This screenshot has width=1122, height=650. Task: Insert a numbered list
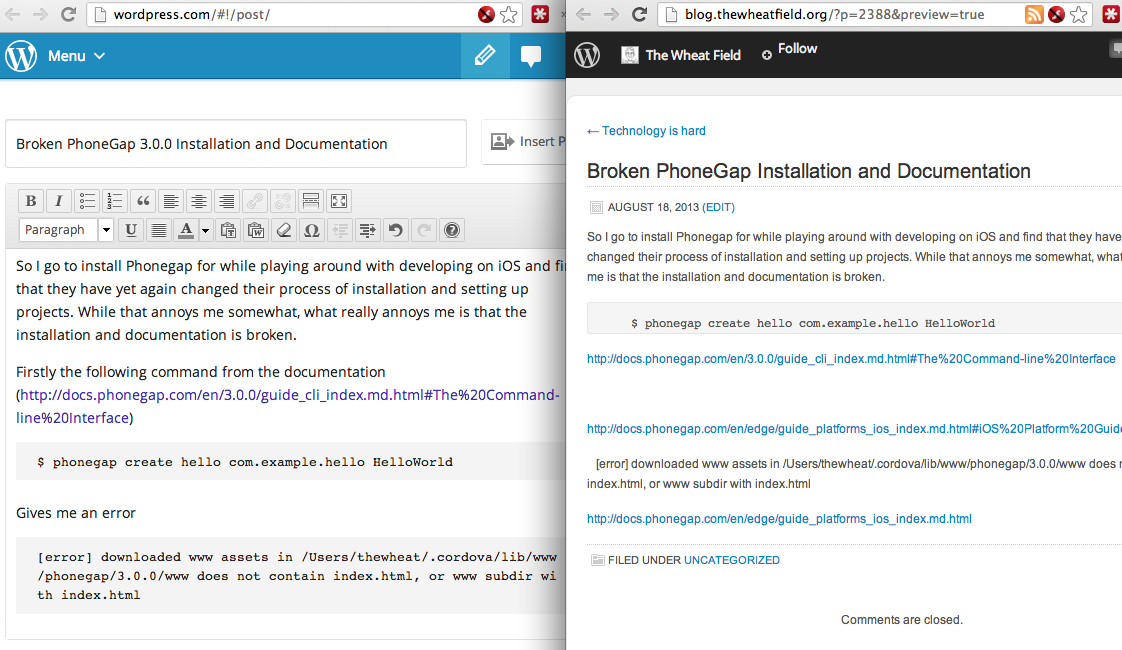[115, 201]
